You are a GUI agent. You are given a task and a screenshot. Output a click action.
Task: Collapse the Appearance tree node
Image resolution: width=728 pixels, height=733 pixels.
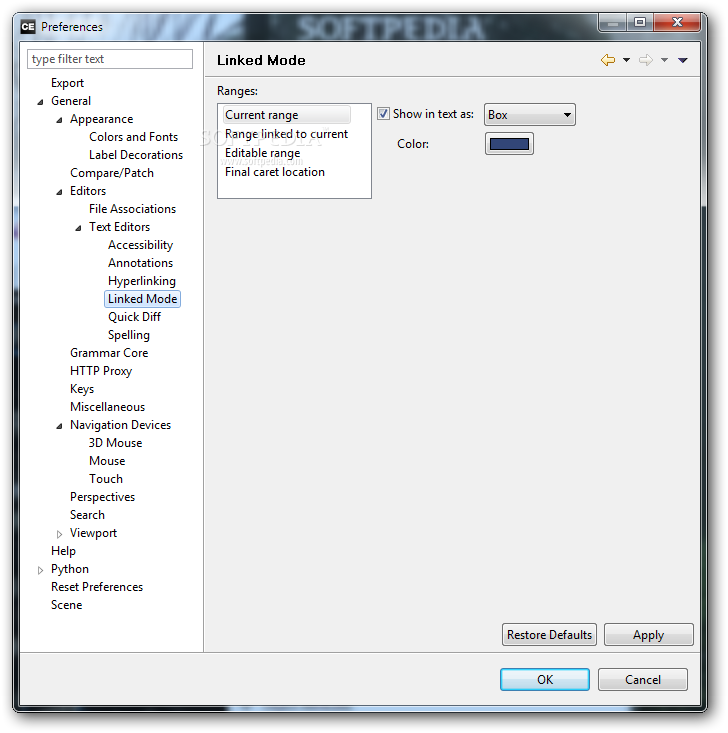[x=59, y=120]
